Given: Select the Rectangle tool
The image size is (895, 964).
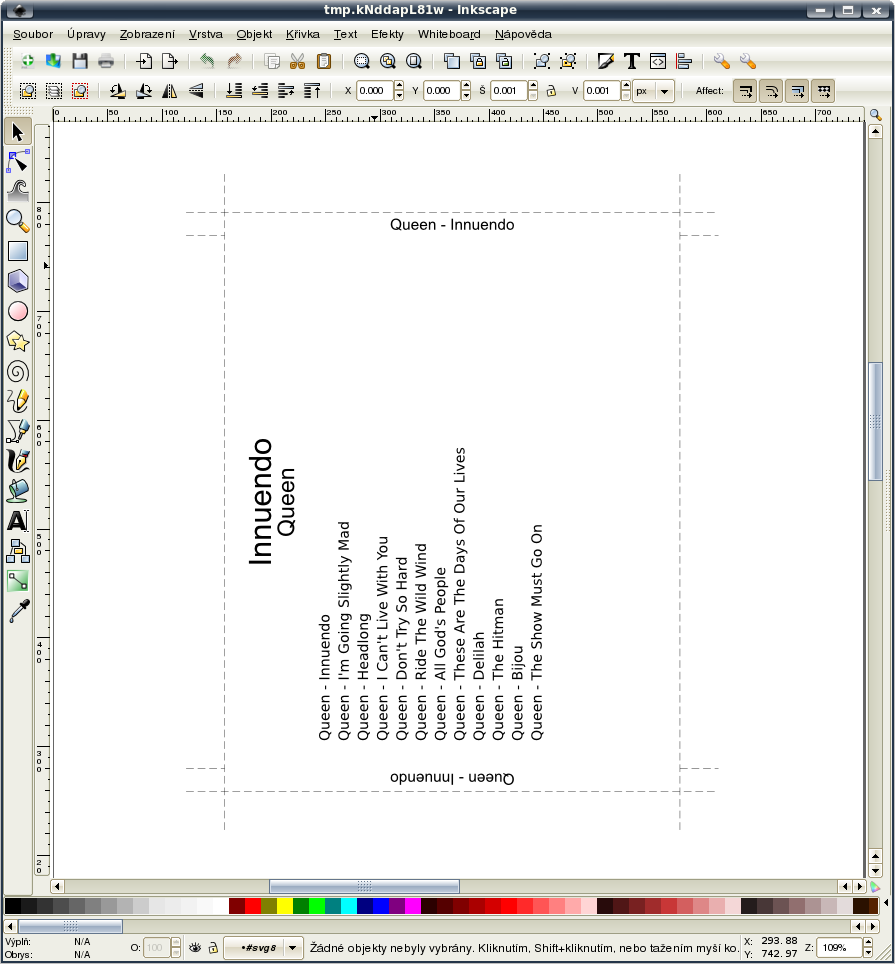Looking at the screenshot, I should click(18, 251).
